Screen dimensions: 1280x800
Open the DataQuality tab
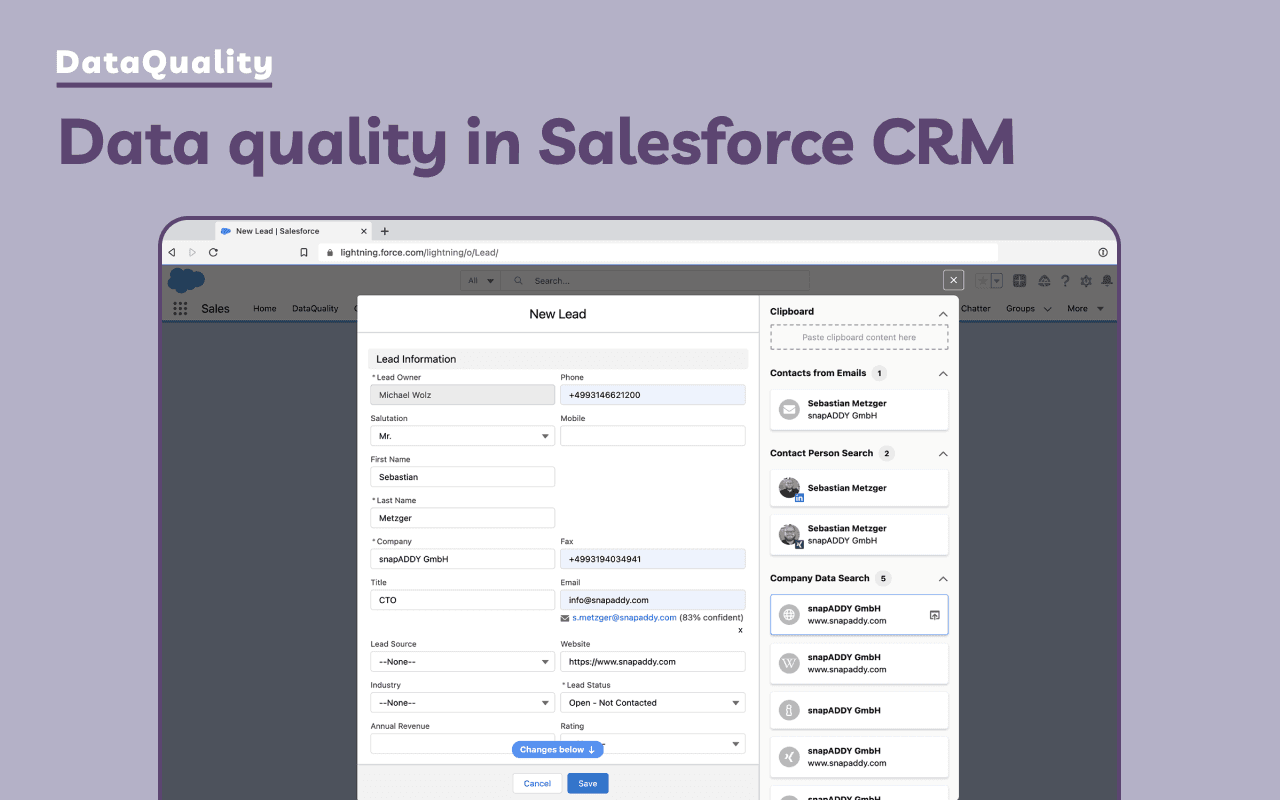(x=315, y=309)
